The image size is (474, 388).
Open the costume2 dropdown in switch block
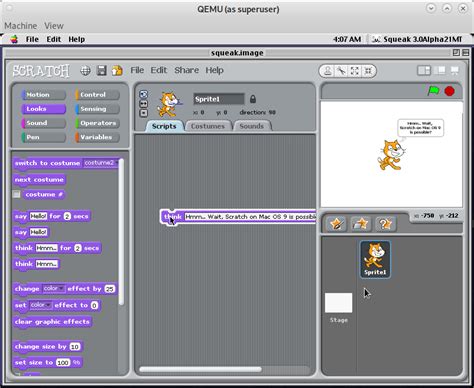(100, 163)
